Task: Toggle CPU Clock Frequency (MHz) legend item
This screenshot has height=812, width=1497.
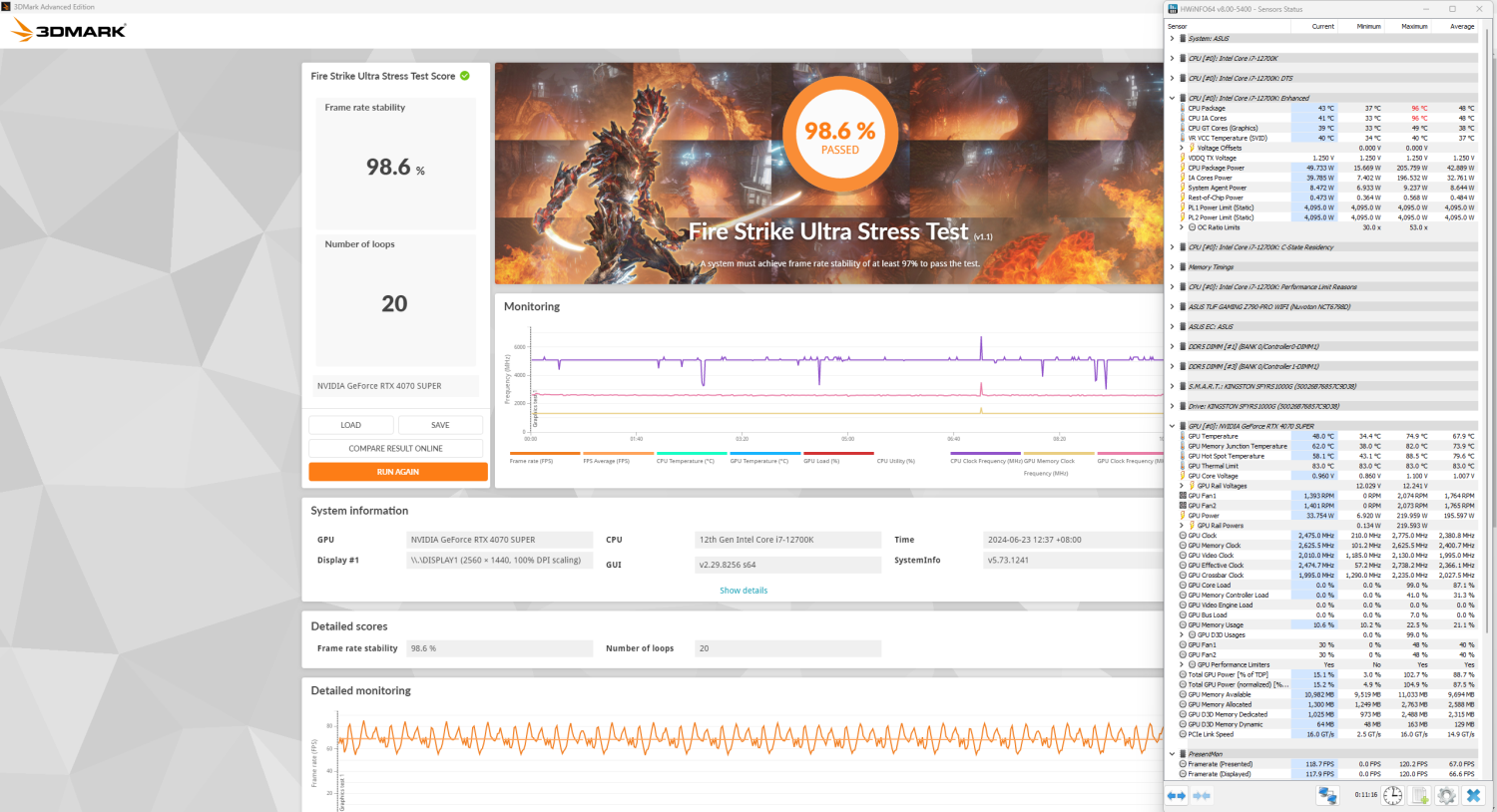Action: tap(986, 461)
